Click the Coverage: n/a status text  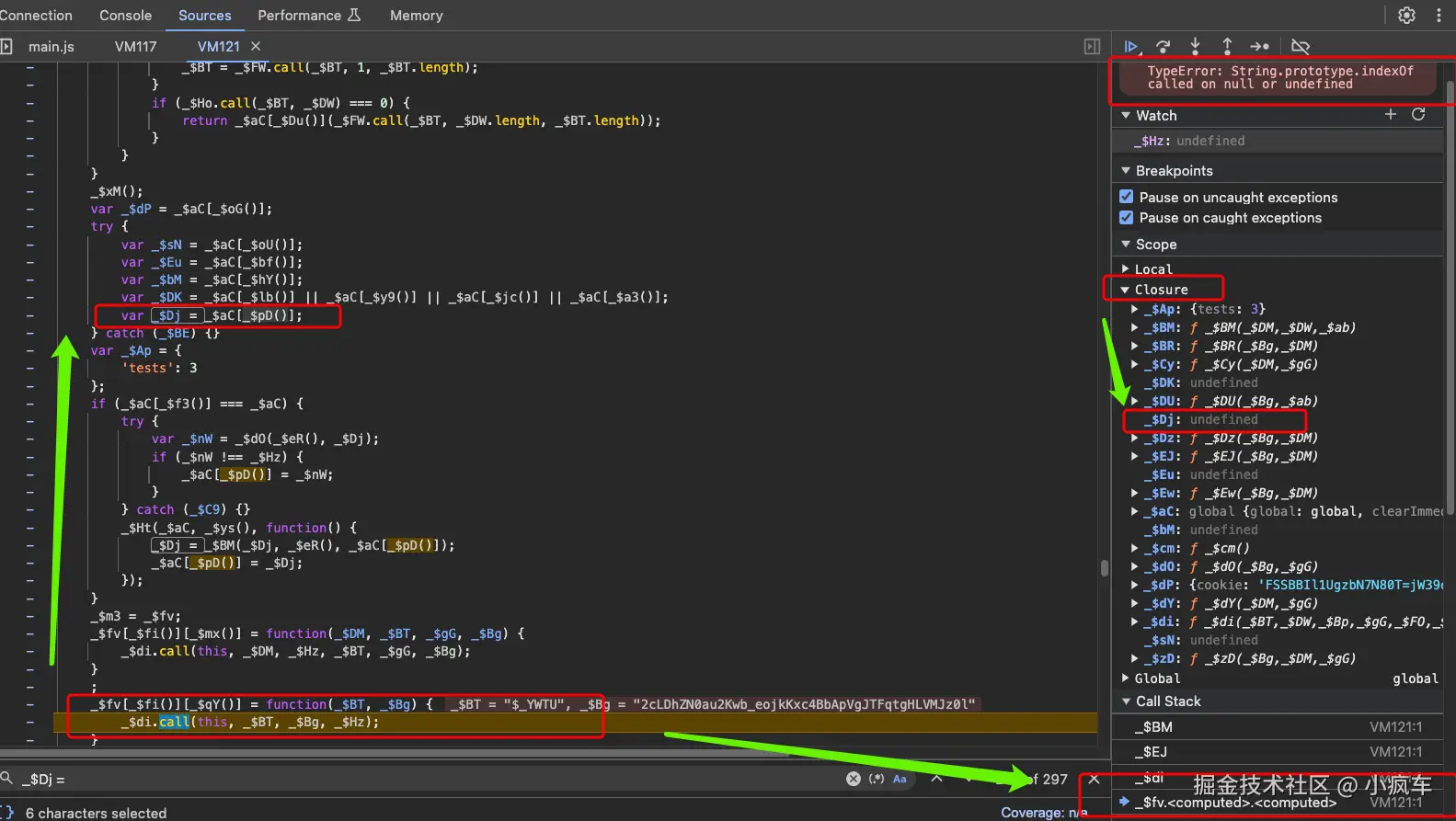(1044, 813)
